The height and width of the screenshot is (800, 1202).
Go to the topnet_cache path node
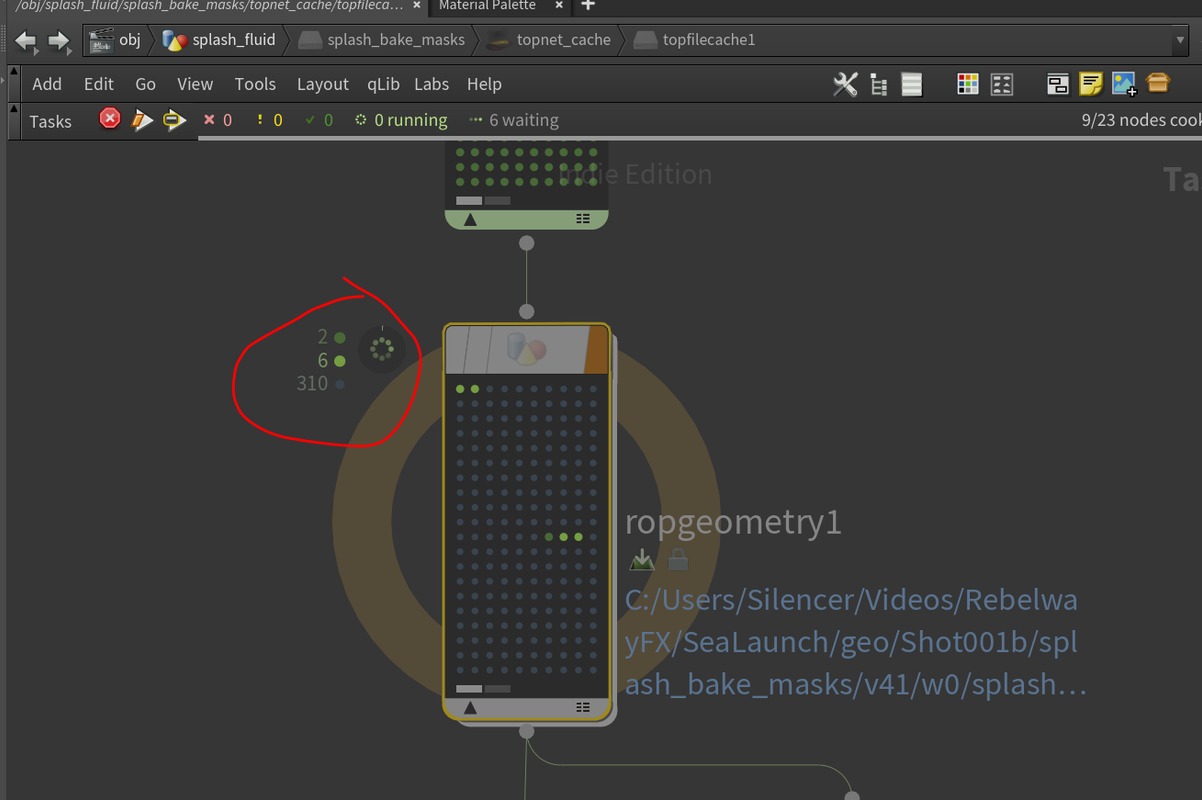click(550, 40)
